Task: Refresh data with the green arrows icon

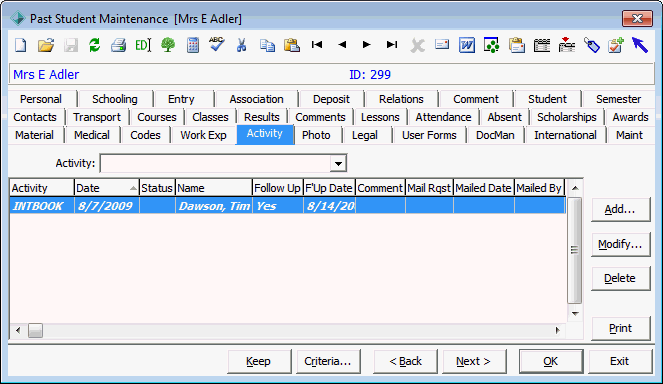Action: pos(94,45)
